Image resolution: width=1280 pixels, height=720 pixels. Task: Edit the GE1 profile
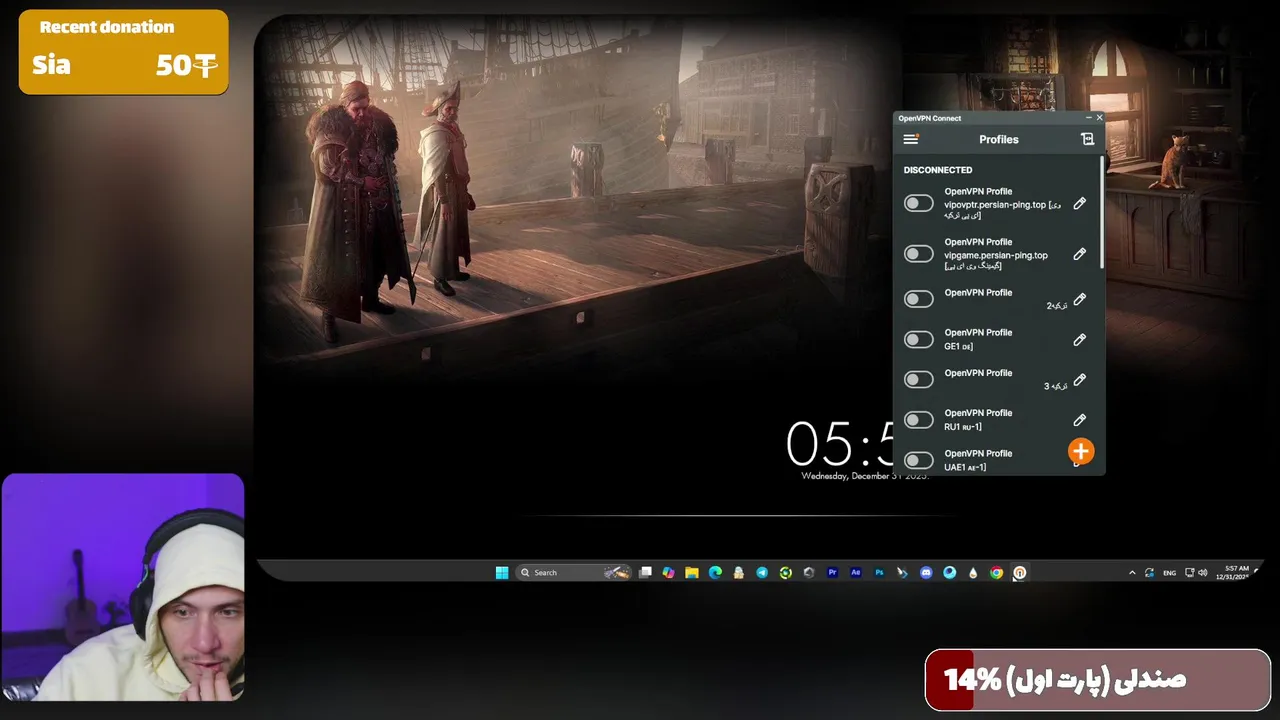1080,340
